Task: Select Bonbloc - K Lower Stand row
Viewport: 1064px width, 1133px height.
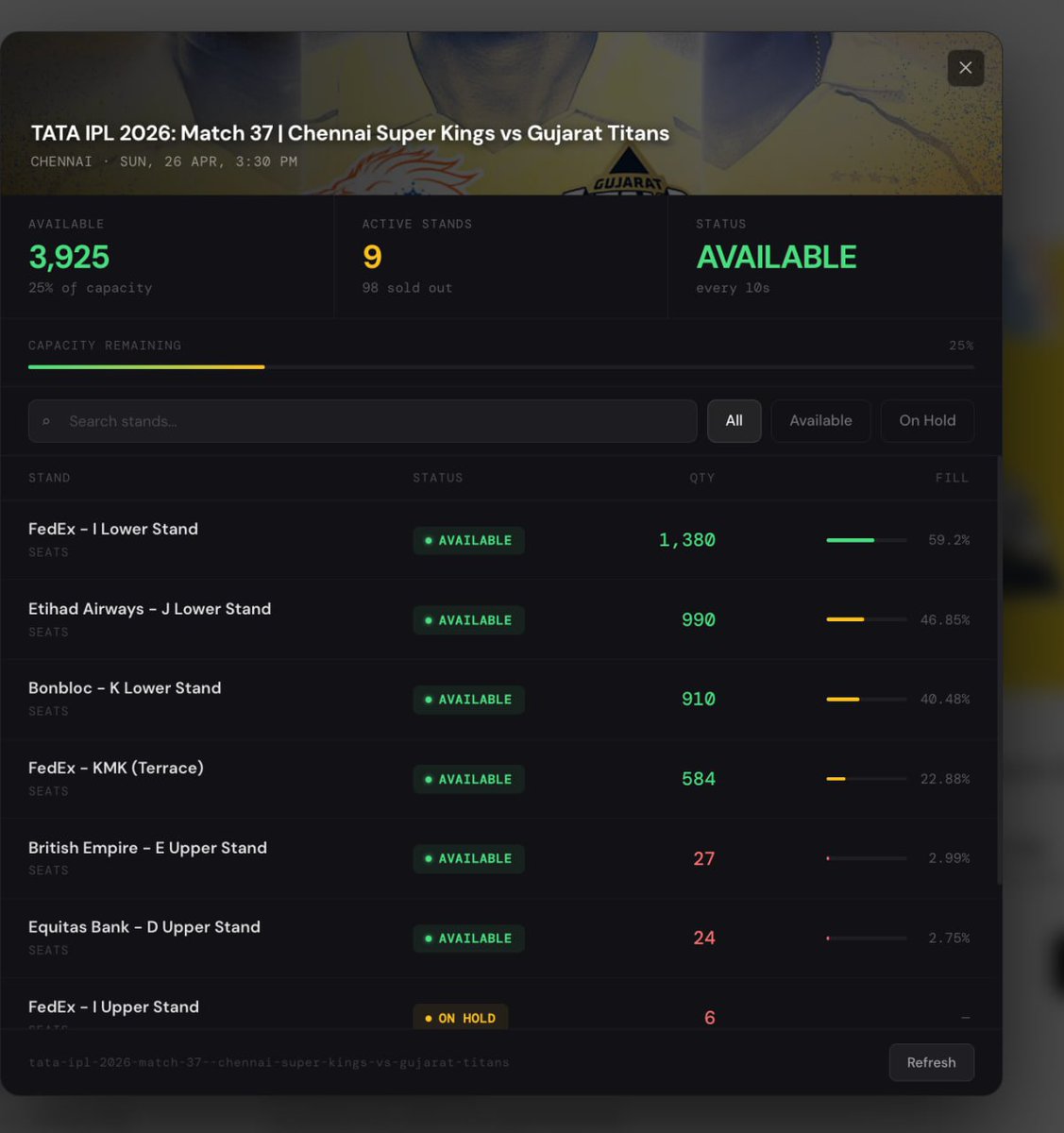Action: click(498, 699)
